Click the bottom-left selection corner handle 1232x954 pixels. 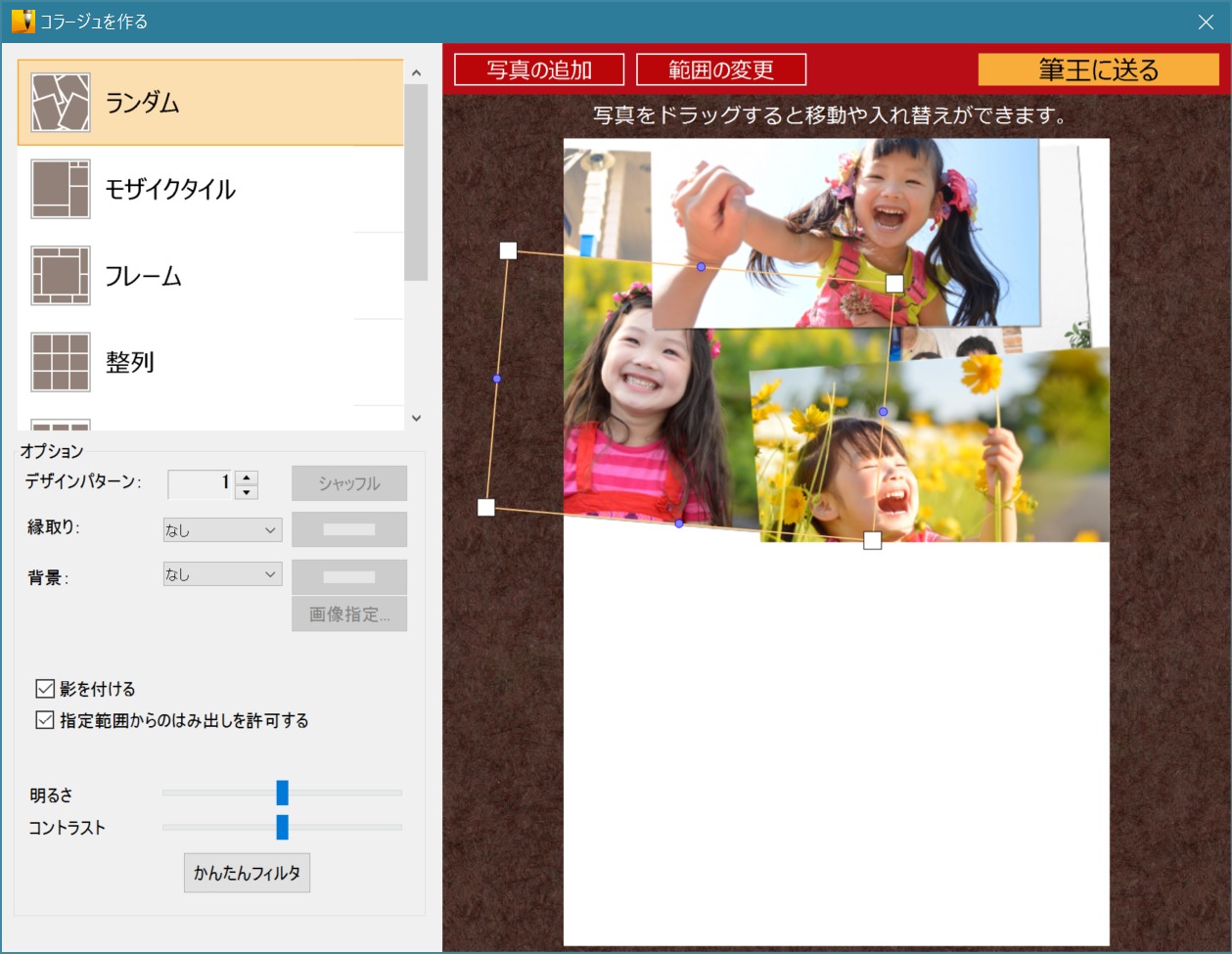click(x=486, y=507)
